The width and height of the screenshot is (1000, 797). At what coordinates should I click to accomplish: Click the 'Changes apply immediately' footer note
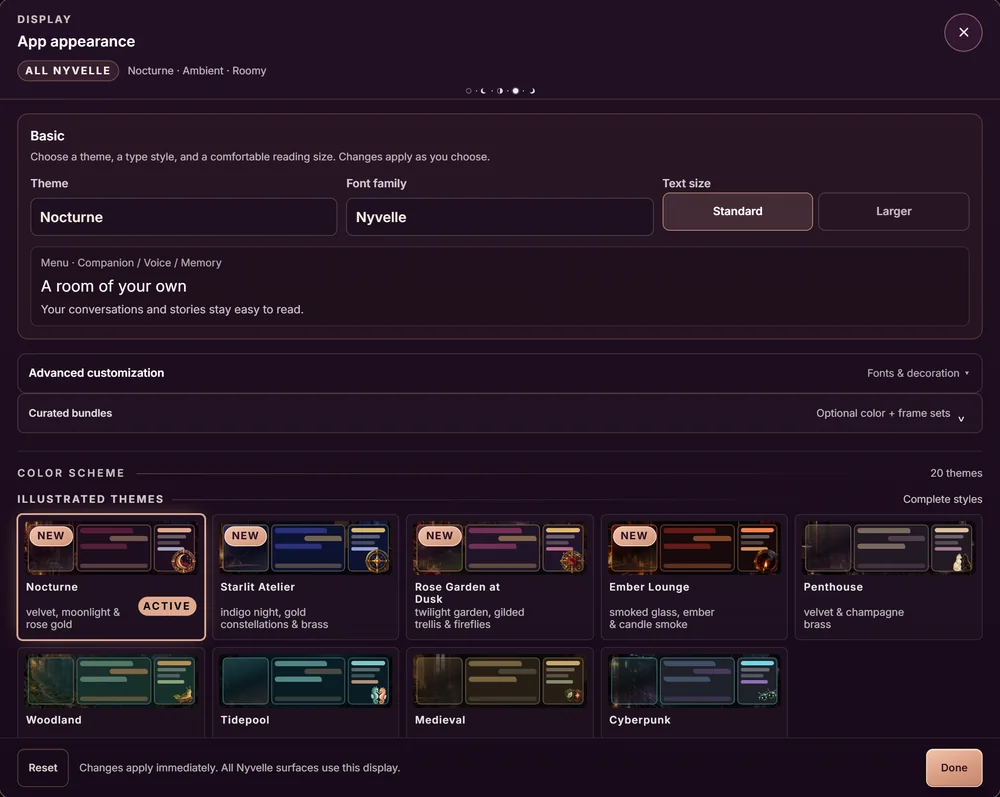pos(239,768)
